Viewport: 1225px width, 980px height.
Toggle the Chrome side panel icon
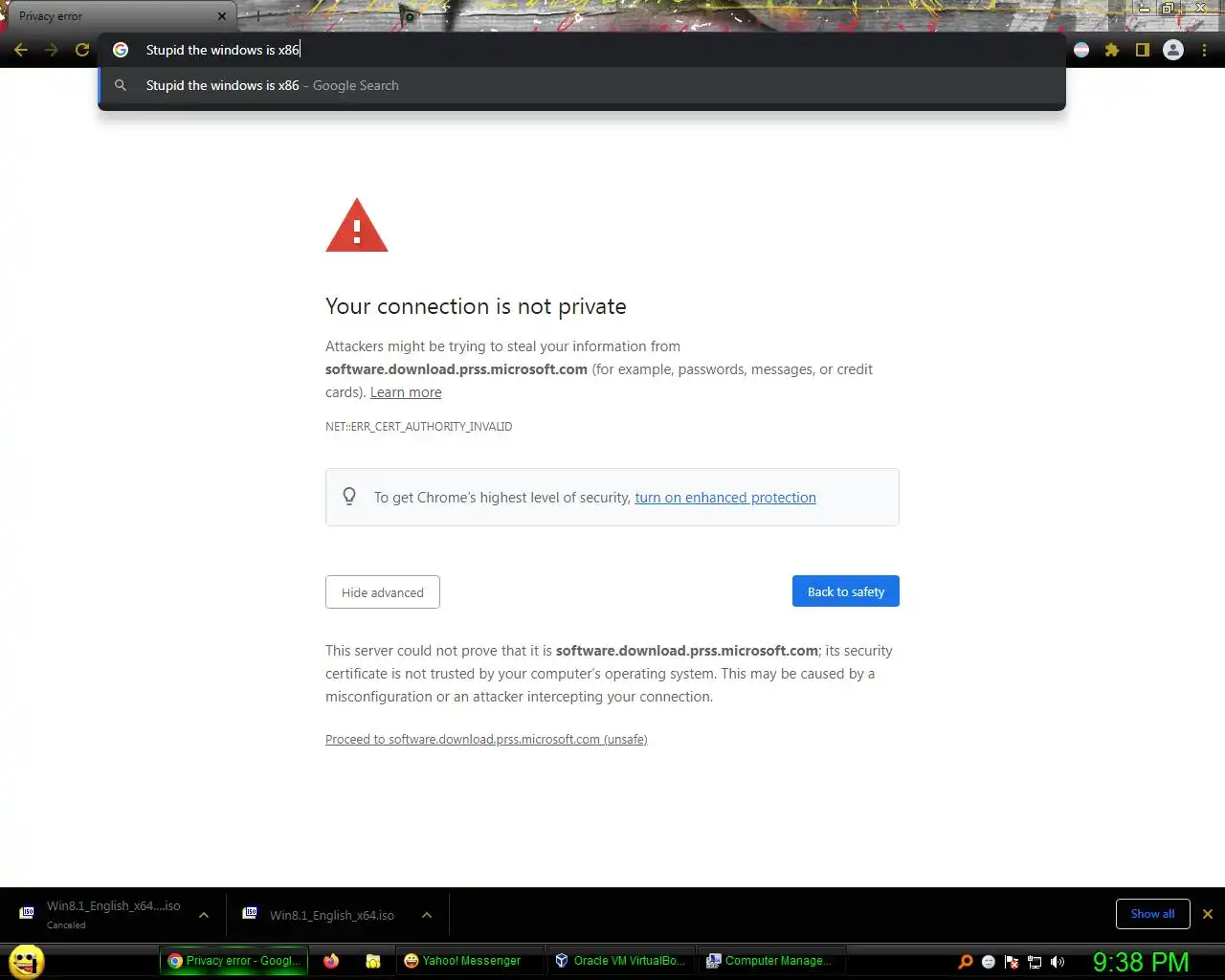coord(1142,50)
